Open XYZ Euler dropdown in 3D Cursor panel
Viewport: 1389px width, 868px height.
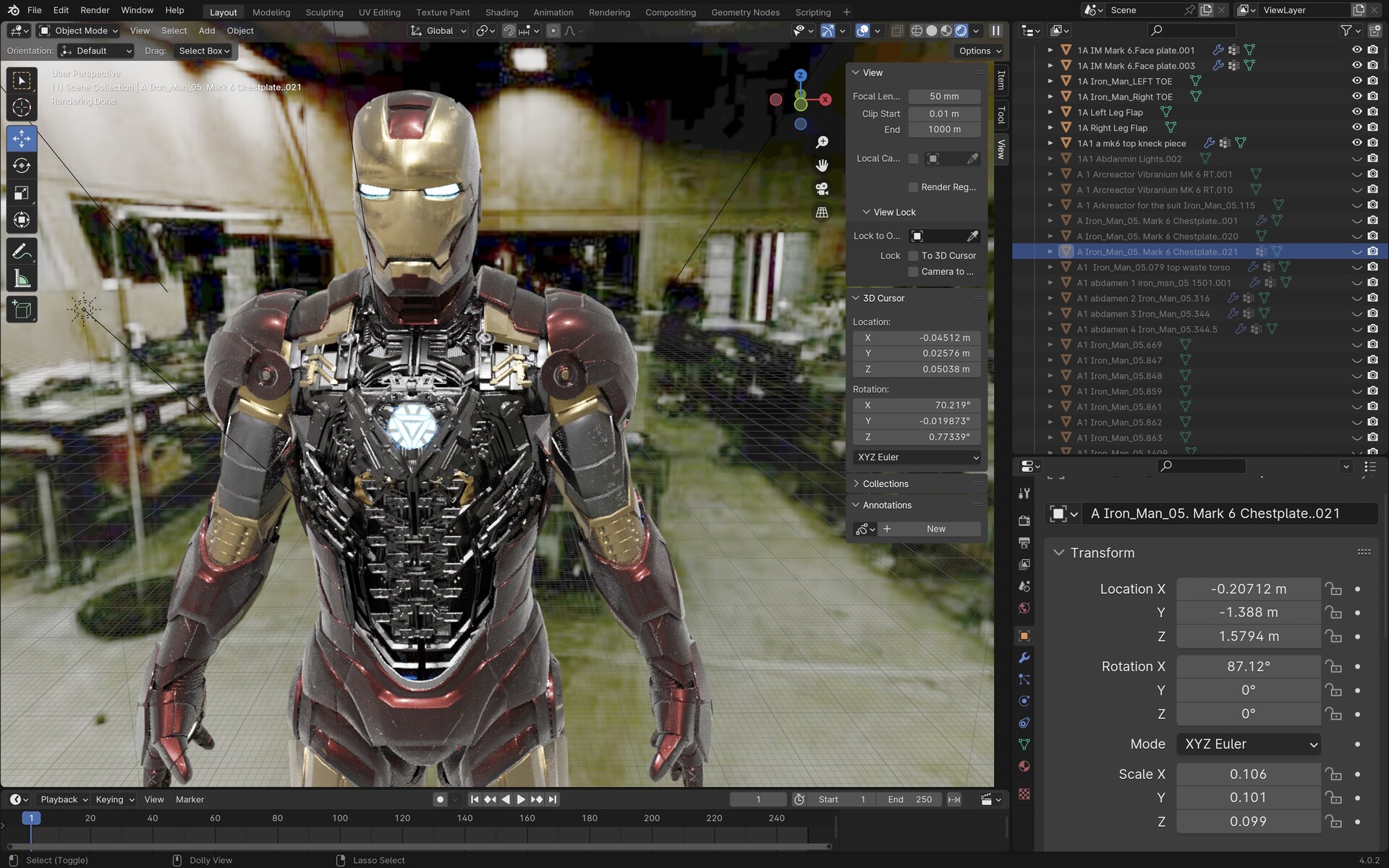917,457
